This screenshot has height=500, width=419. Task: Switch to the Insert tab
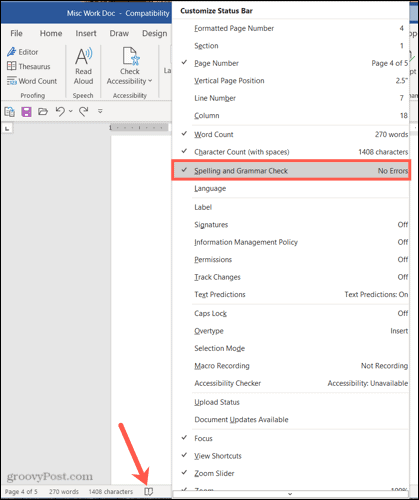coord(86,33)
